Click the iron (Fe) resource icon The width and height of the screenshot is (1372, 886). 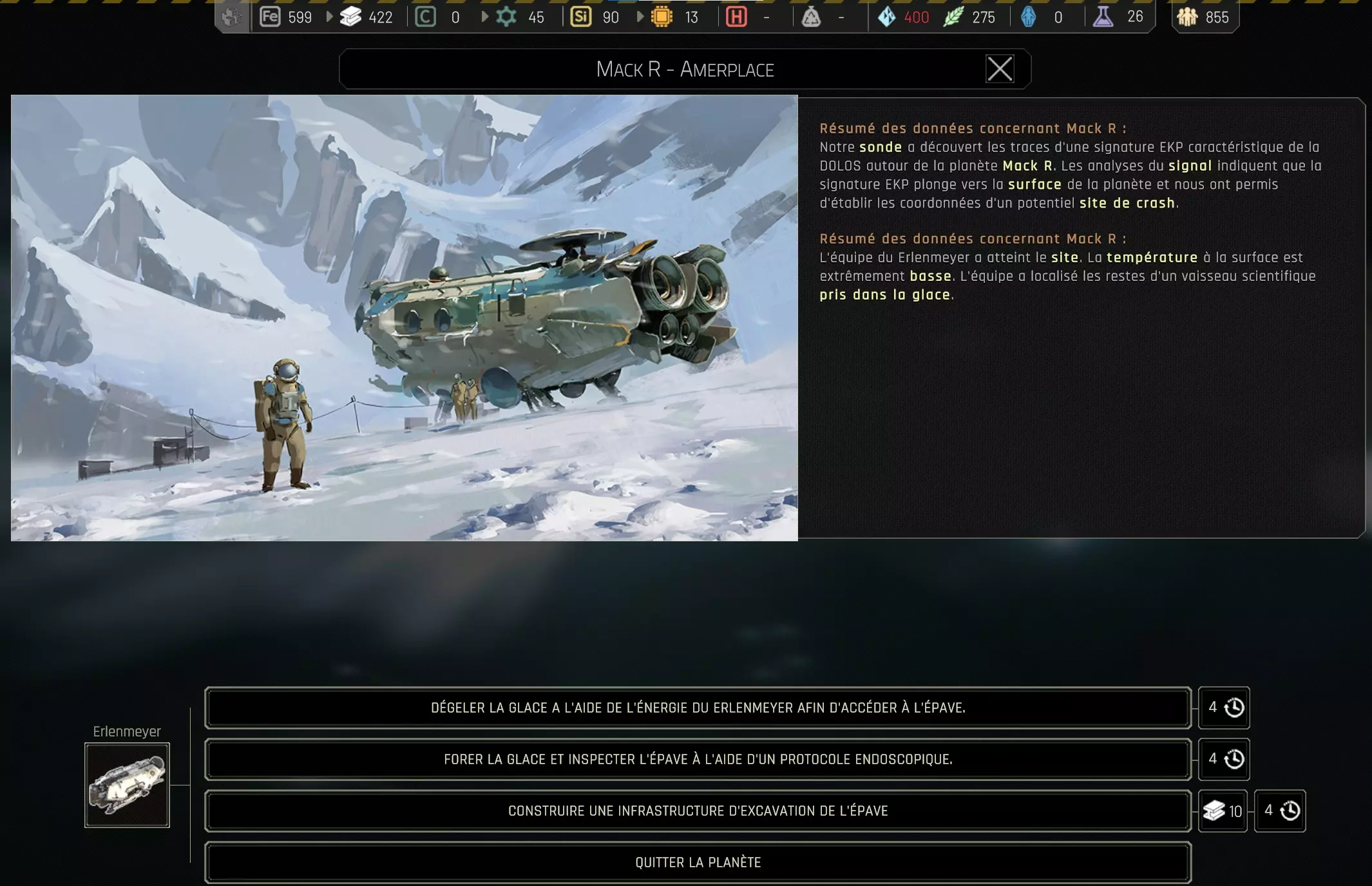(270, 17)
